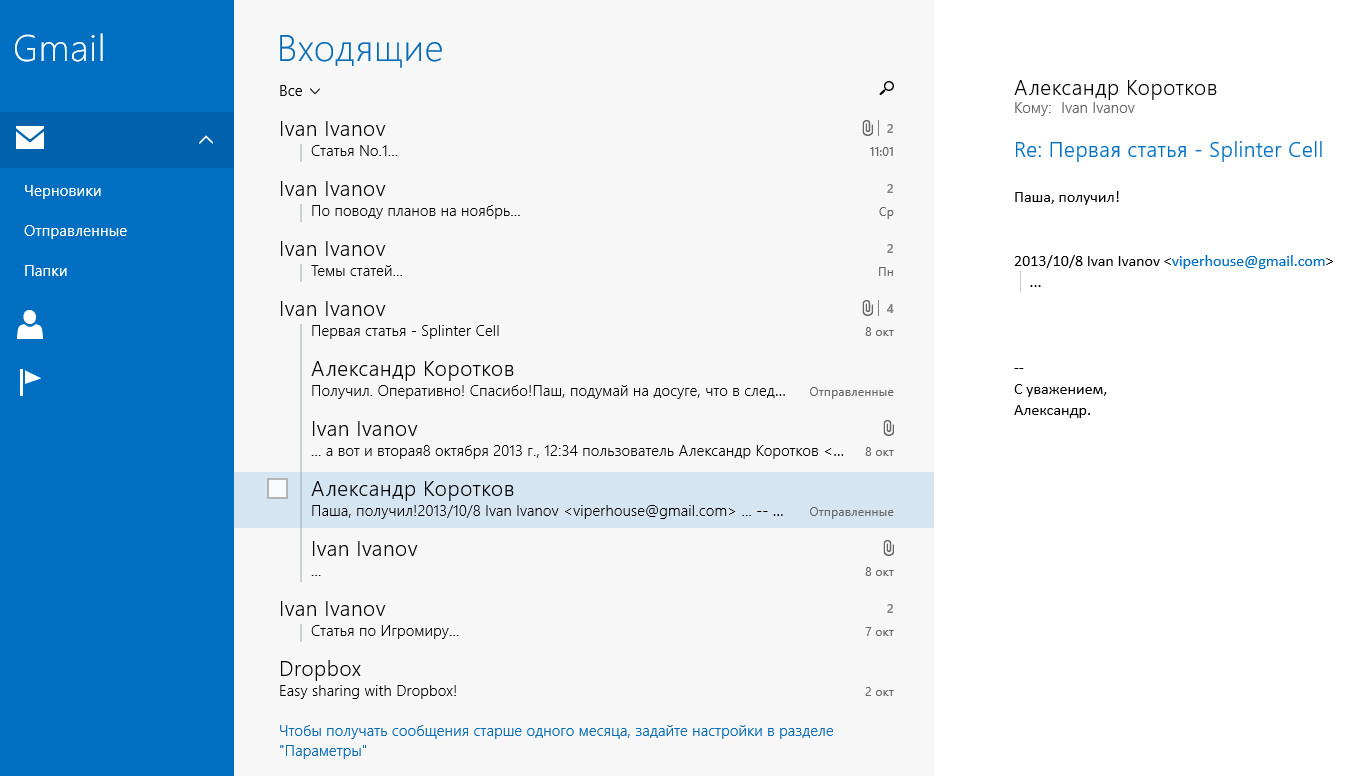Open the flagged messages flag icon
Image resolution: width=1353 pixels, height=776 pixels.
[30, 382]
